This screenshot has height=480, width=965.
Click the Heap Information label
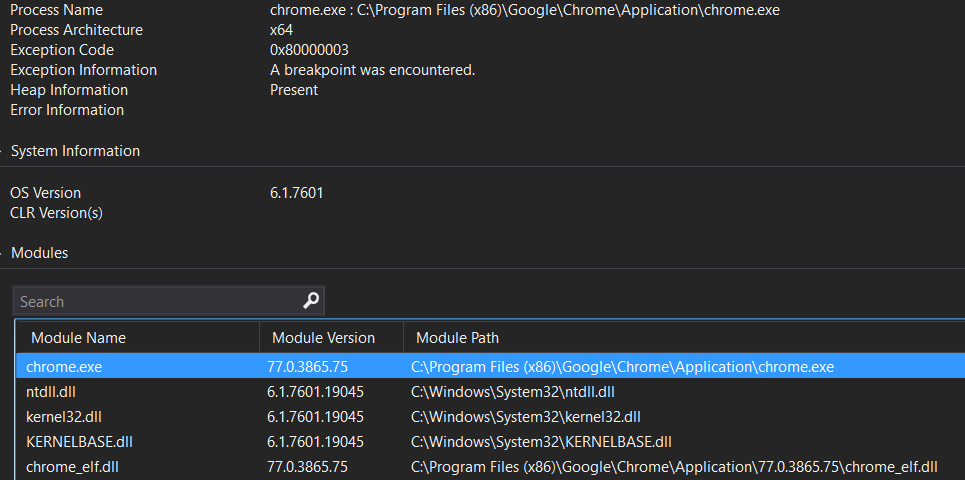69,90
